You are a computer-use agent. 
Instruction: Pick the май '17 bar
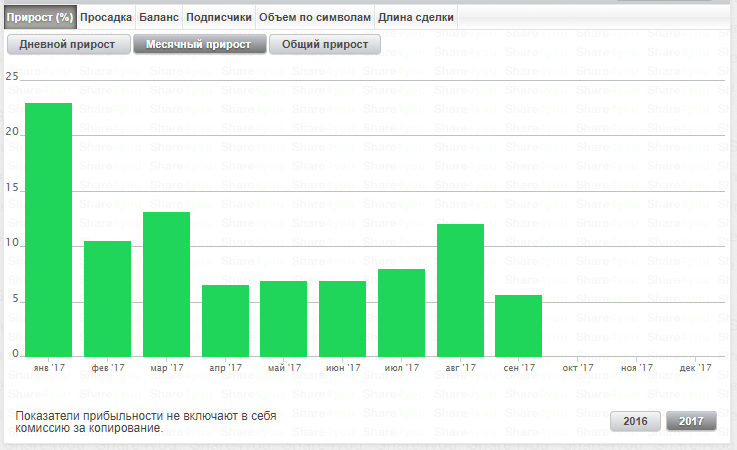284,318
